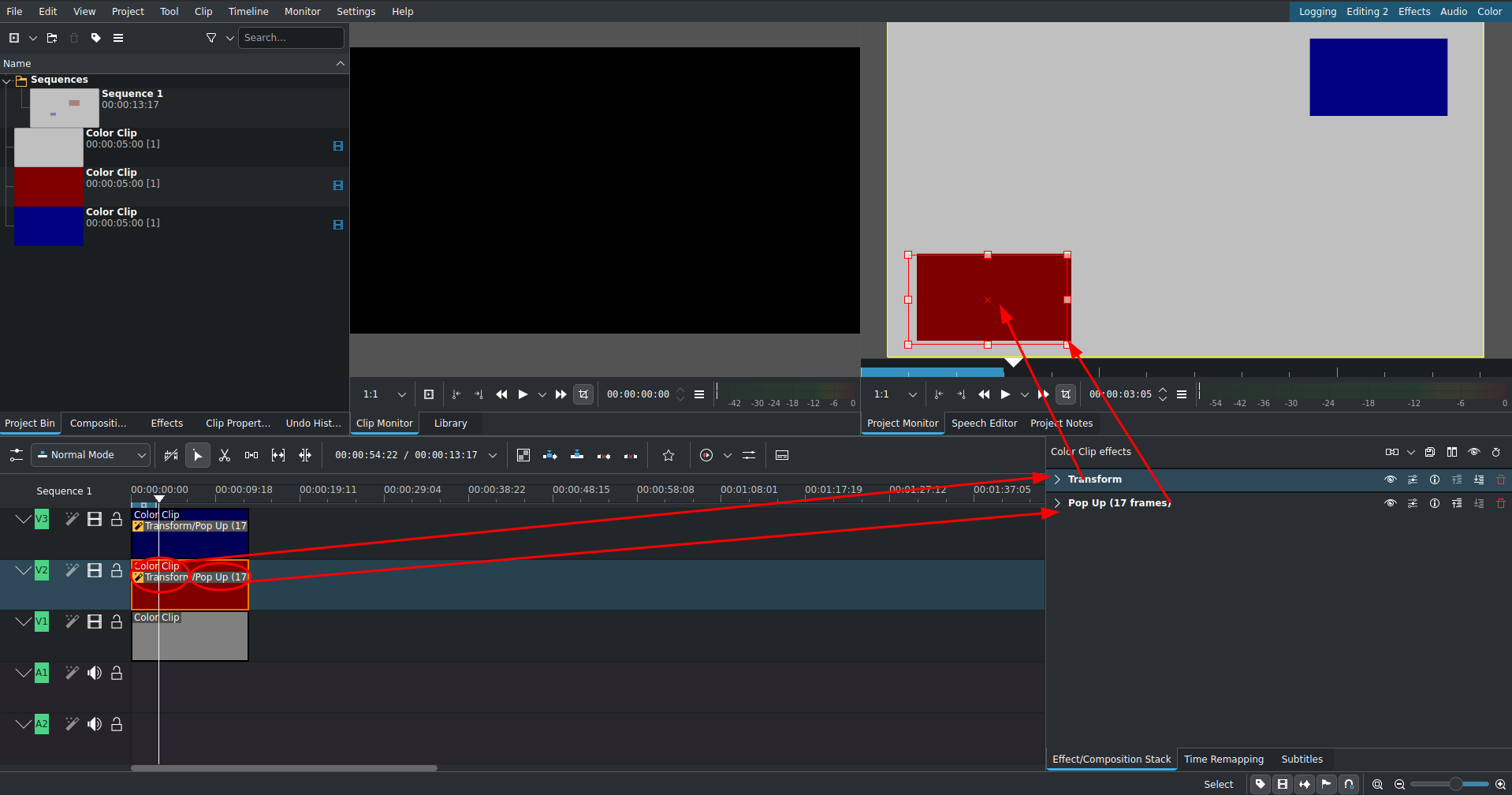The image size is (1512, 795).
Task: Adjust the timeline zoom slider
Action: (x=1451, y=784)
